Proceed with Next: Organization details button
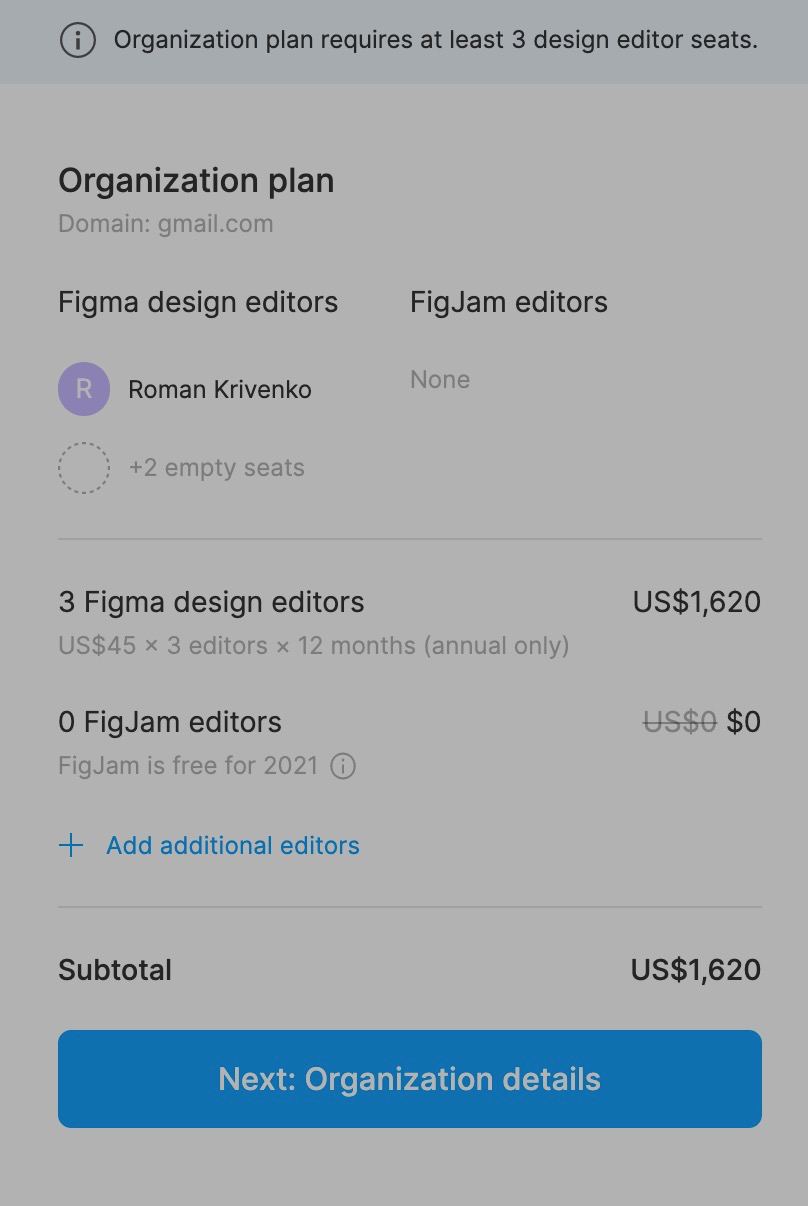The width and height of the screenshot is (808, 1206). pyautogui.click(x=410, y=1079)
